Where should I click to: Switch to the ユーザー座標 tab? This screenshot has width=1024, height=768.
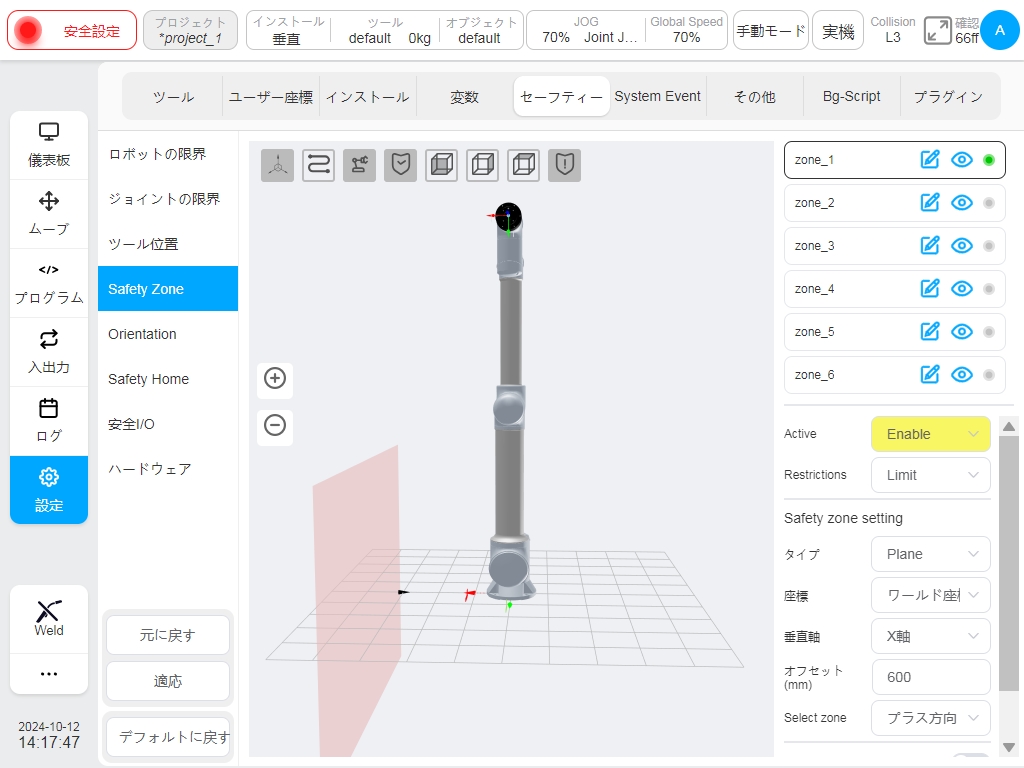270,97
